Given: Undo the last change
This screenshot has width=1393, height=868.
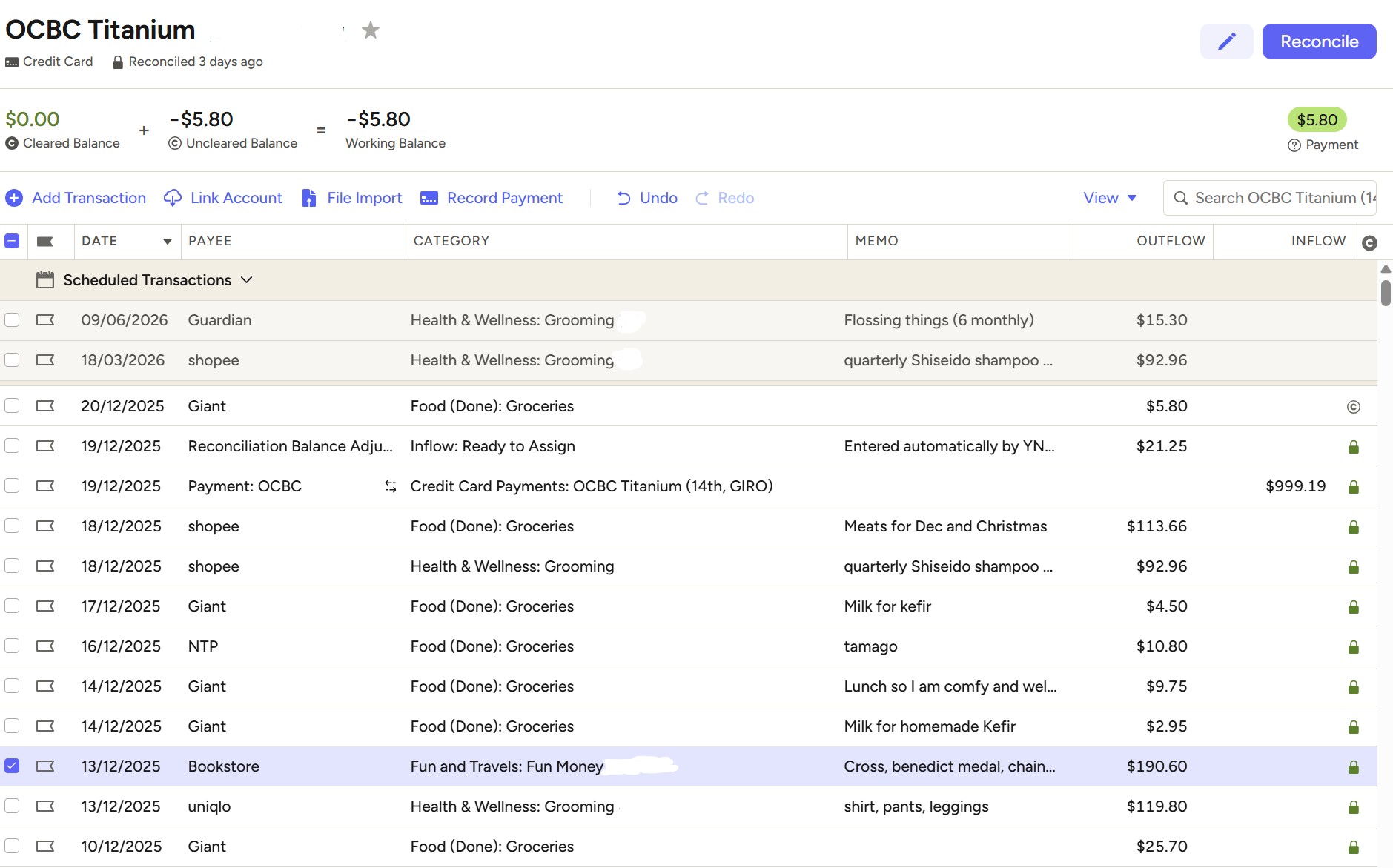Looking at the screenshot, I should [646, 198].
